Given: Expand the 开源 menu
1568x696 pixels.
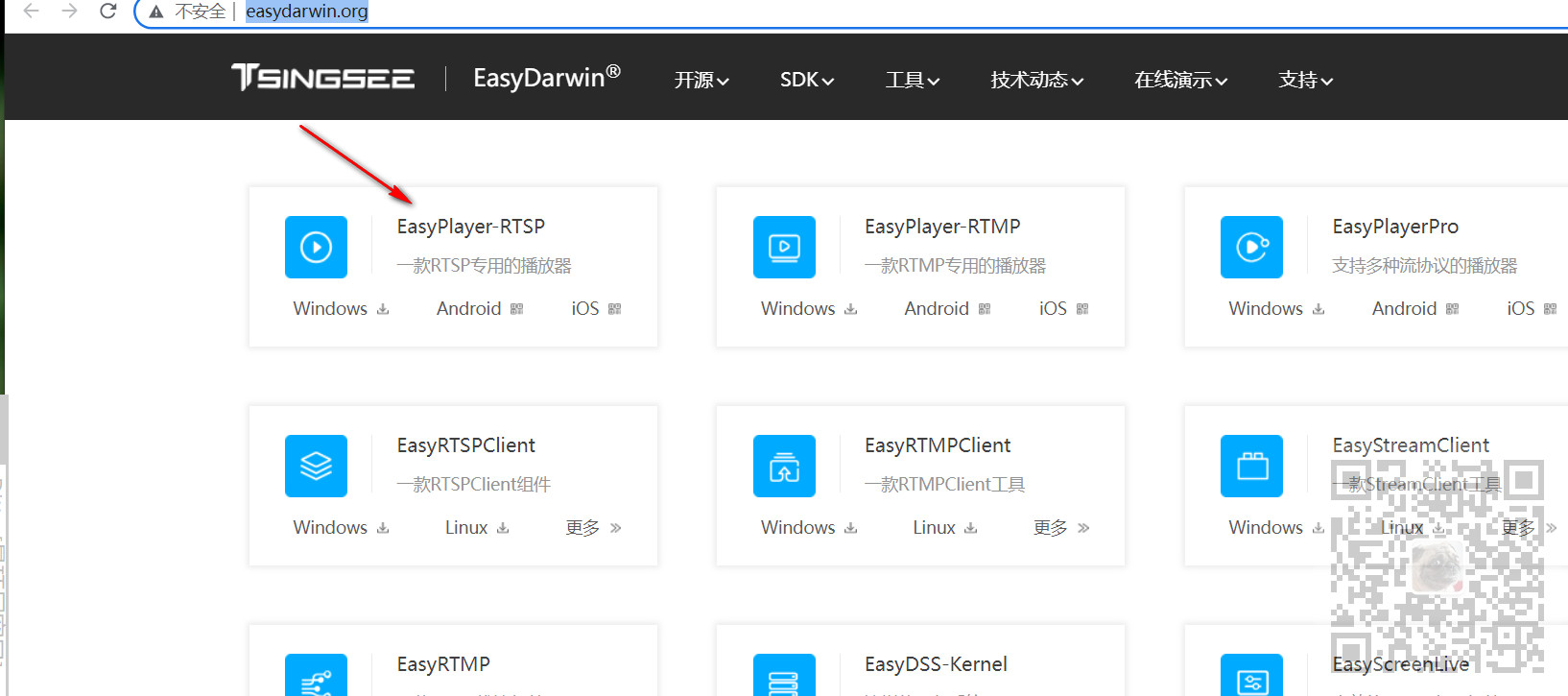Looking at the screenshot, I should tap(701, 80).
